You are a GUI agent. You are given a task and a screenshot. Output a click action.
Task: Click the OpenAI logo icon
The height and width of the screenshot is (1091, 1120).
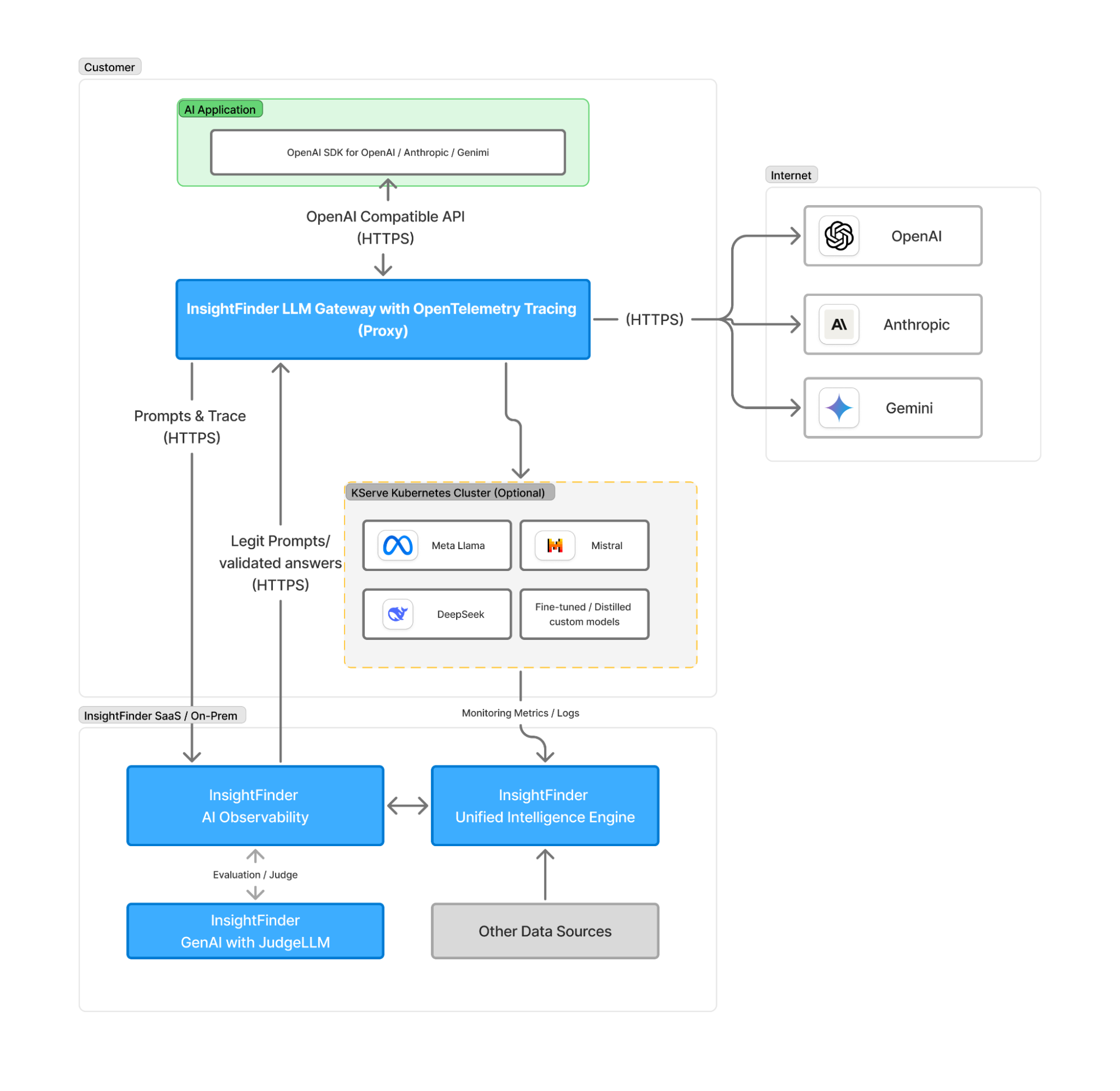click(x=839, y=235)
